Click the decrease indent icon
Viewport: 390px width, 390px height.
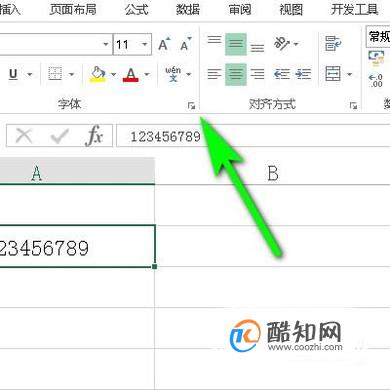(x=282, y=74)
